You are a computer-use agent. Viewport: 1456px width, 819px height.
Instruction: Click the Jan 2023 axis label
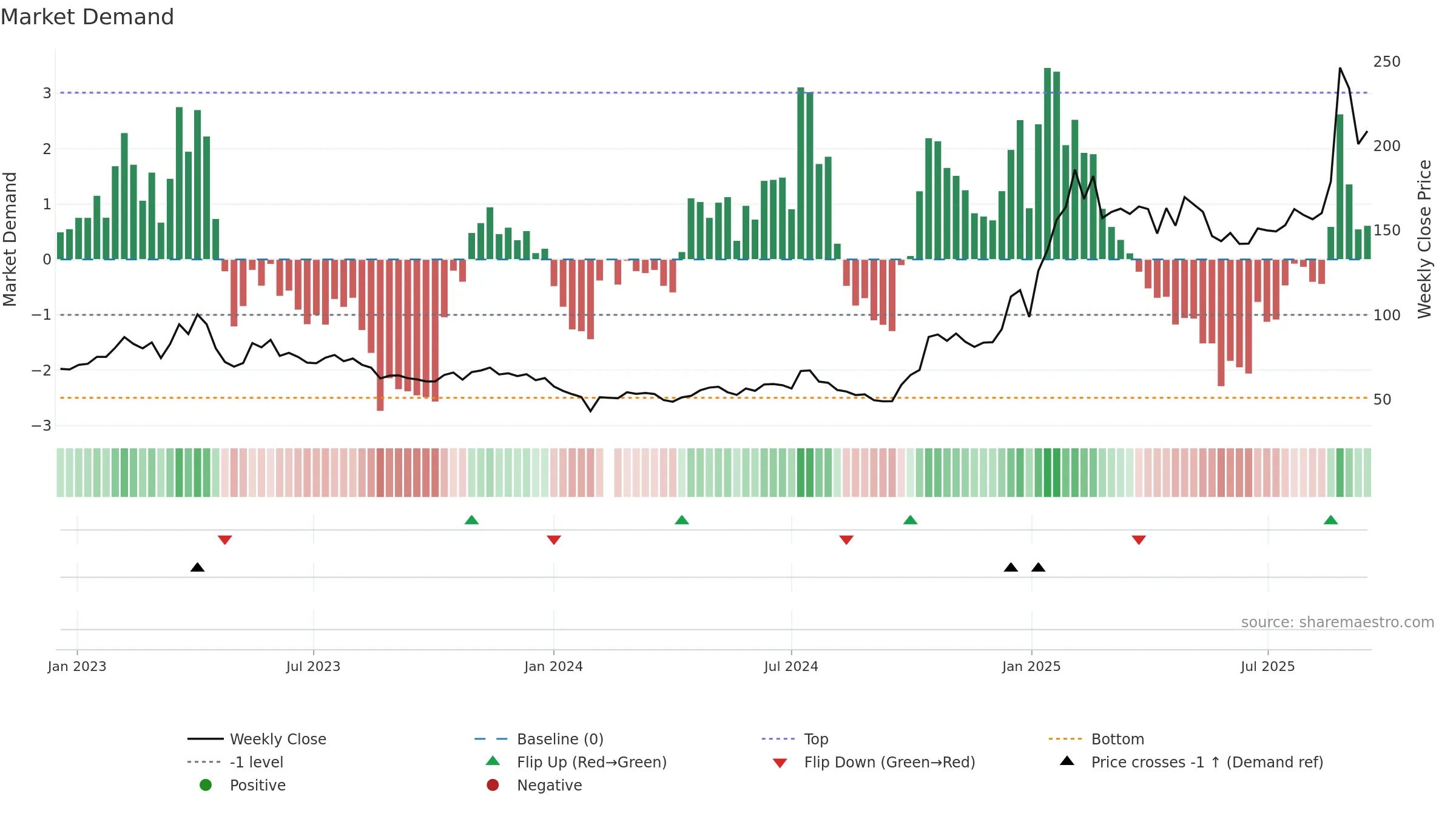click(x=77, y=666)
